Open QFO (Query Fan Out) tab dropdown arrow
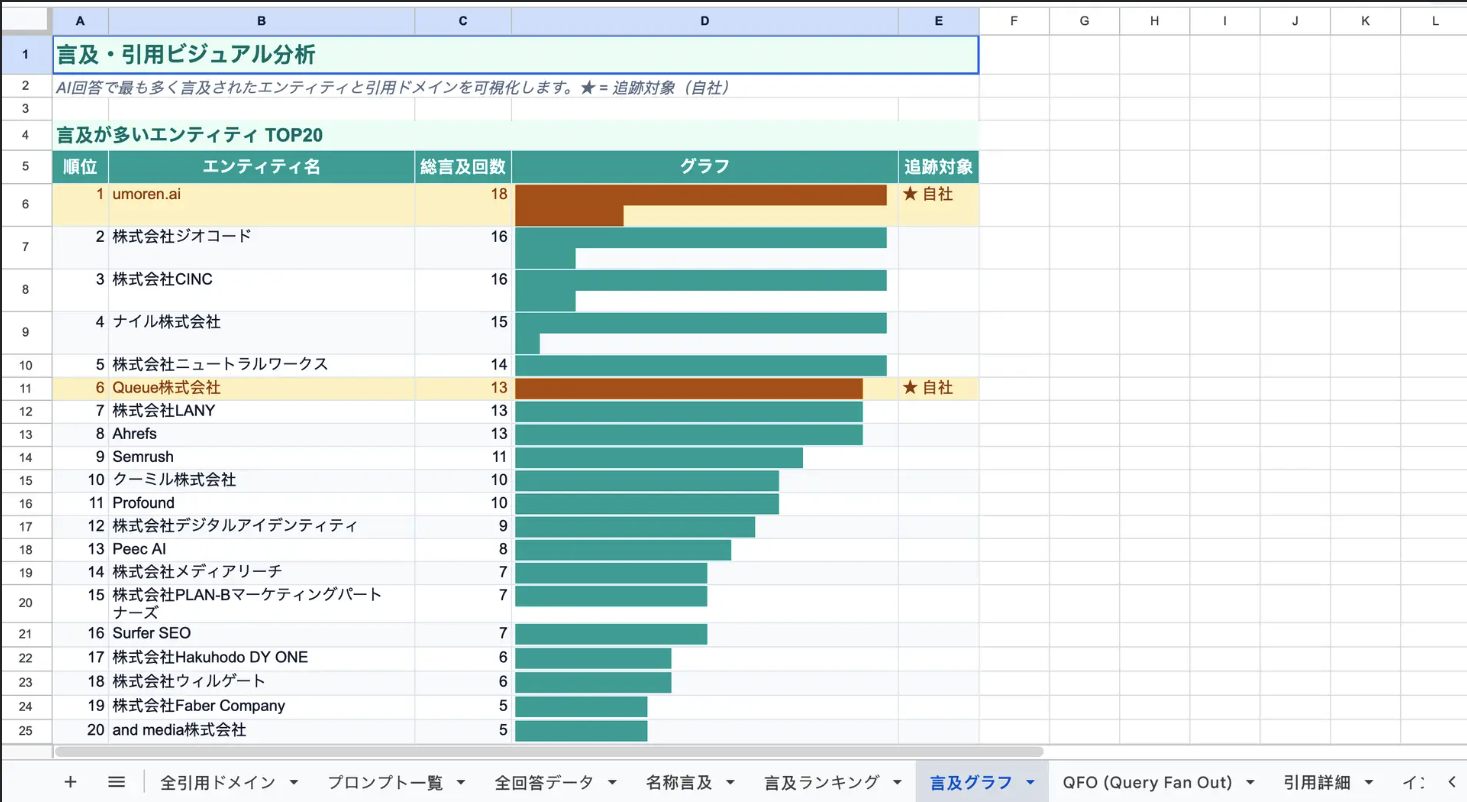 [x=1249, y=783]
